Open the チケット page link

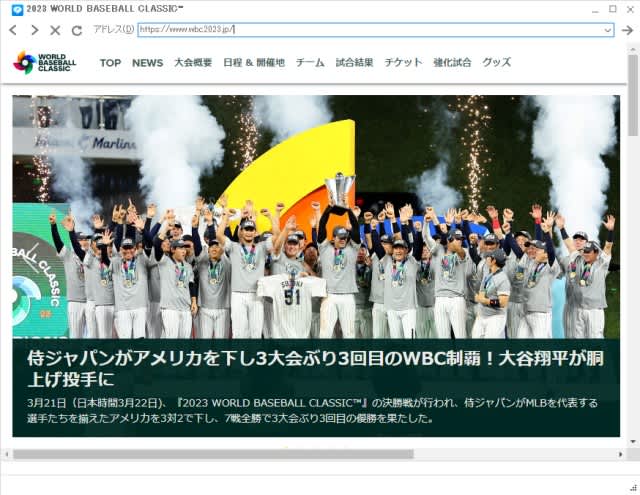[x=403, y=62]
